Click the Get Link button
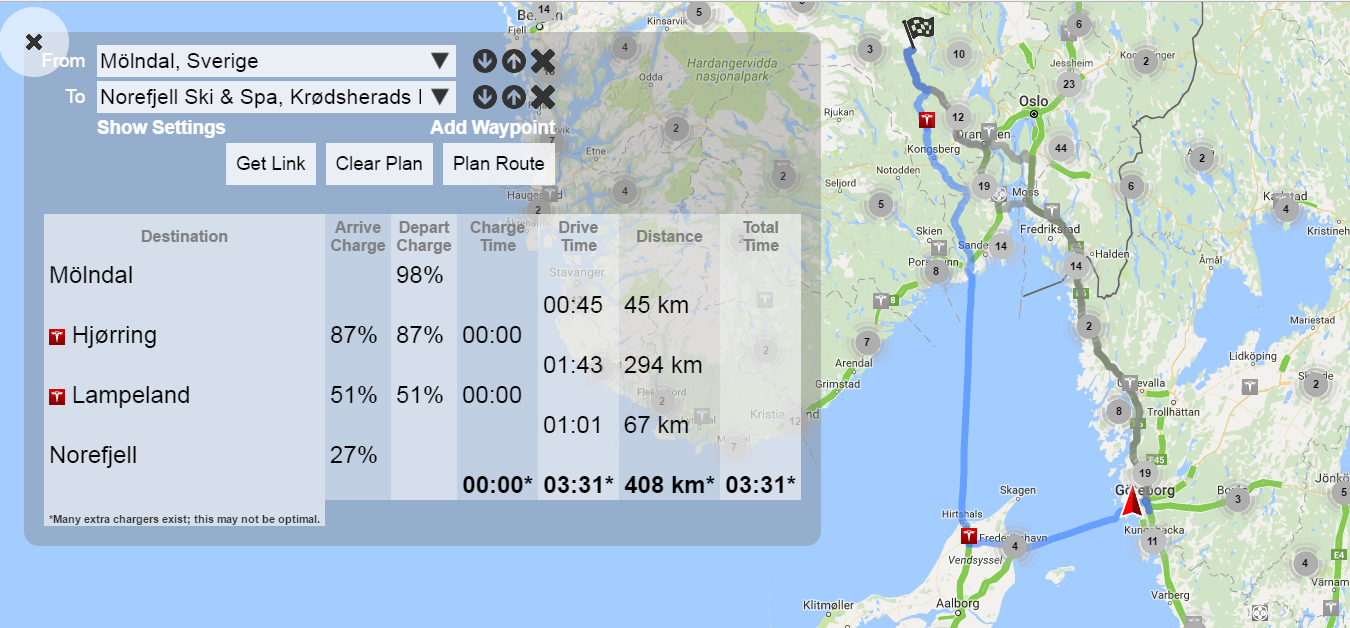Screen dimensions: 1350x628 click(271, 164)
